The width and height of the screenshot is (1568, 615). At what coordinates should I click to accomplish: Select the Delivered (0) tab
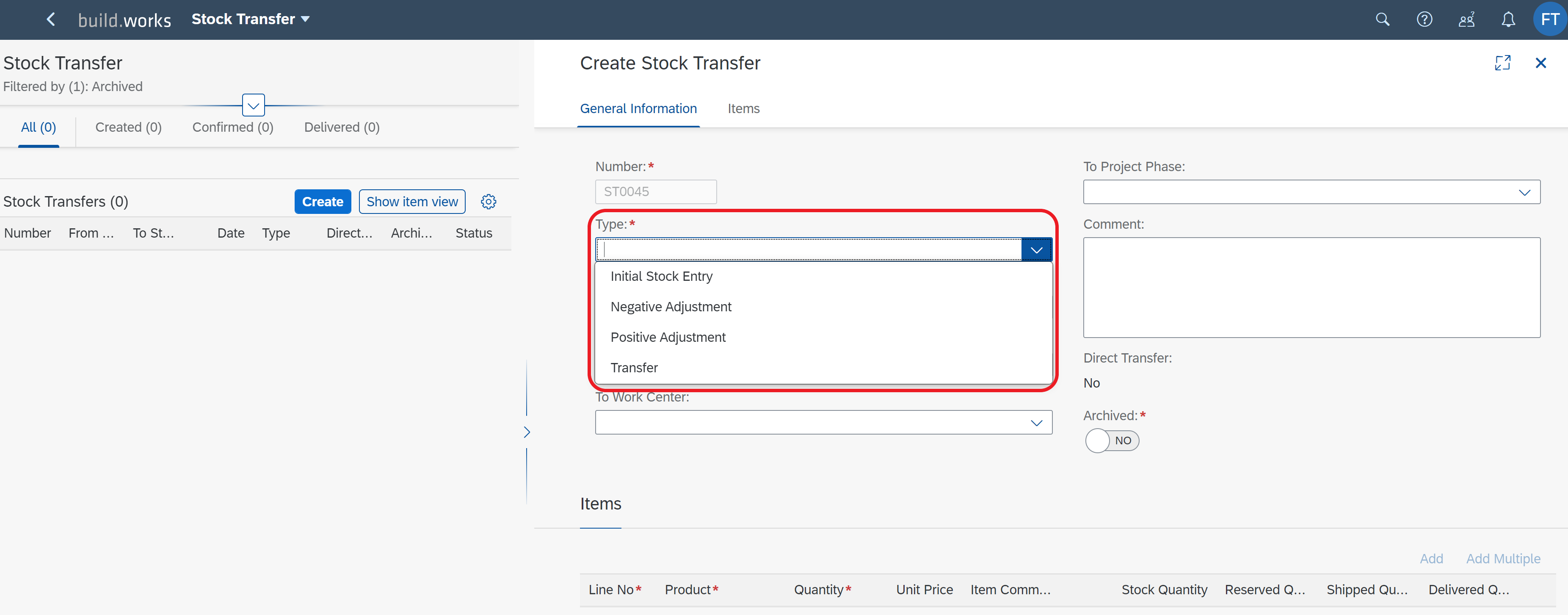[342, 127]
